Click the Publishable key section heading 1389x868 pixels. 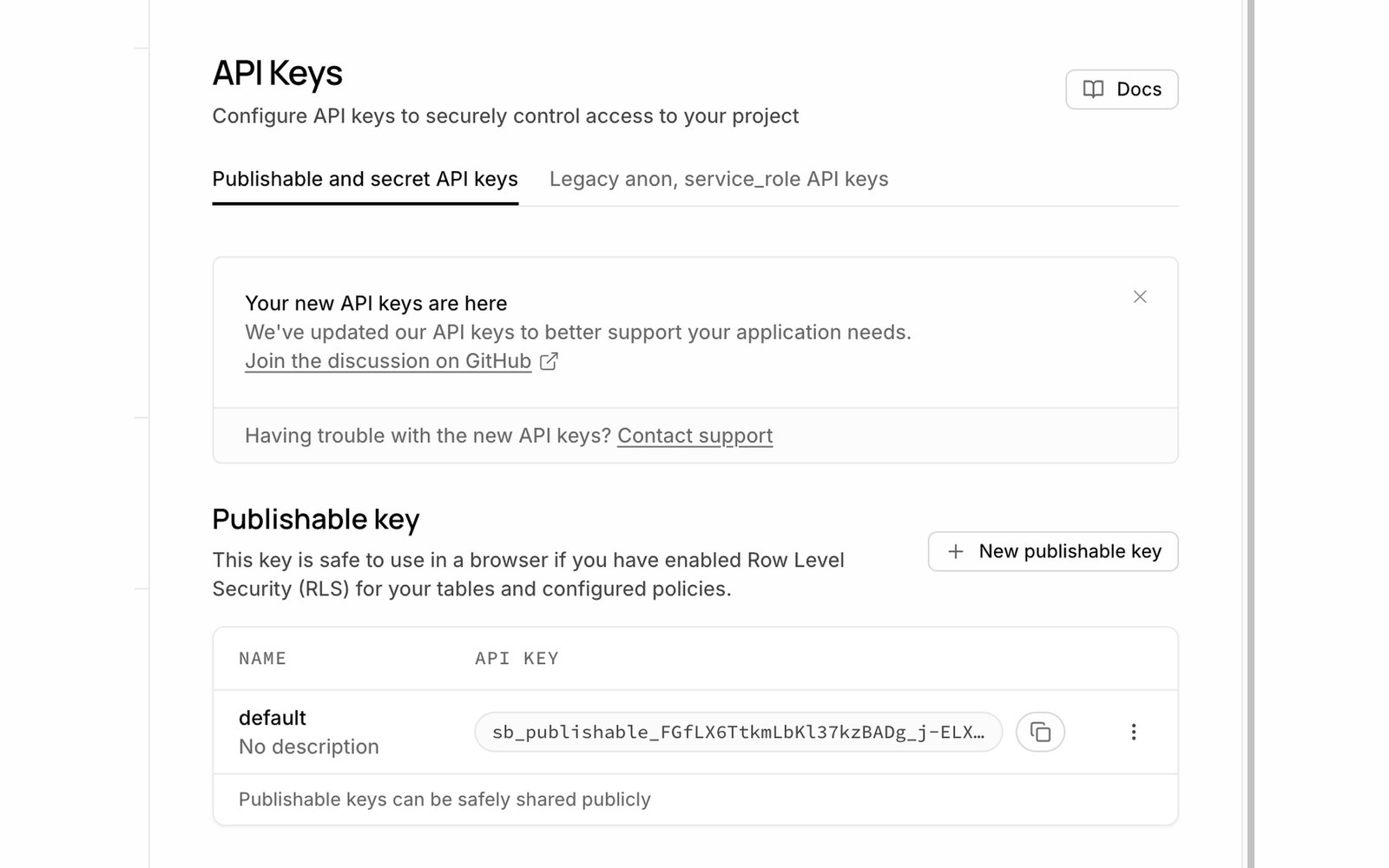tap(316, 519)
